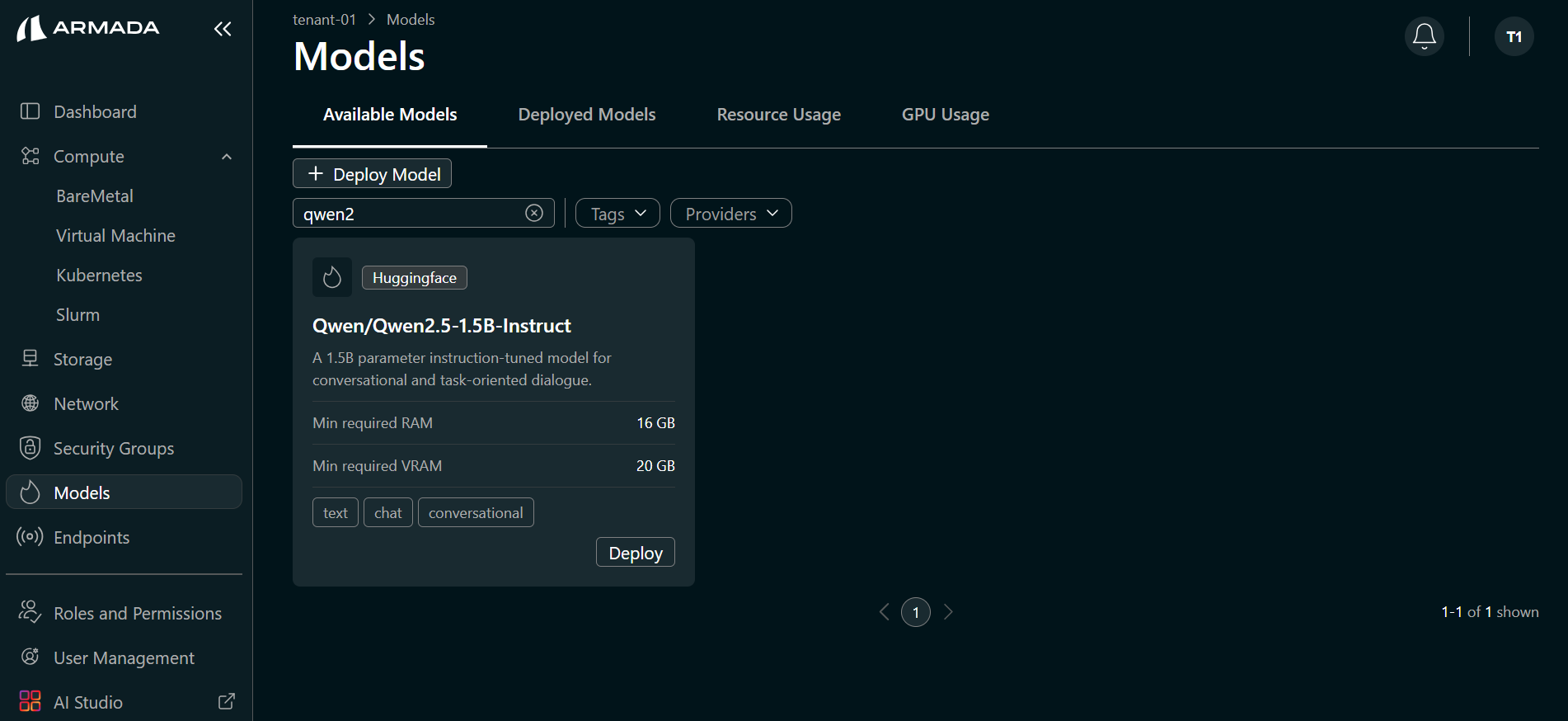Deploy the Qwen2.5-1.5B-Instruct model
Screen dimensions: 1568x721
[636, 552]
